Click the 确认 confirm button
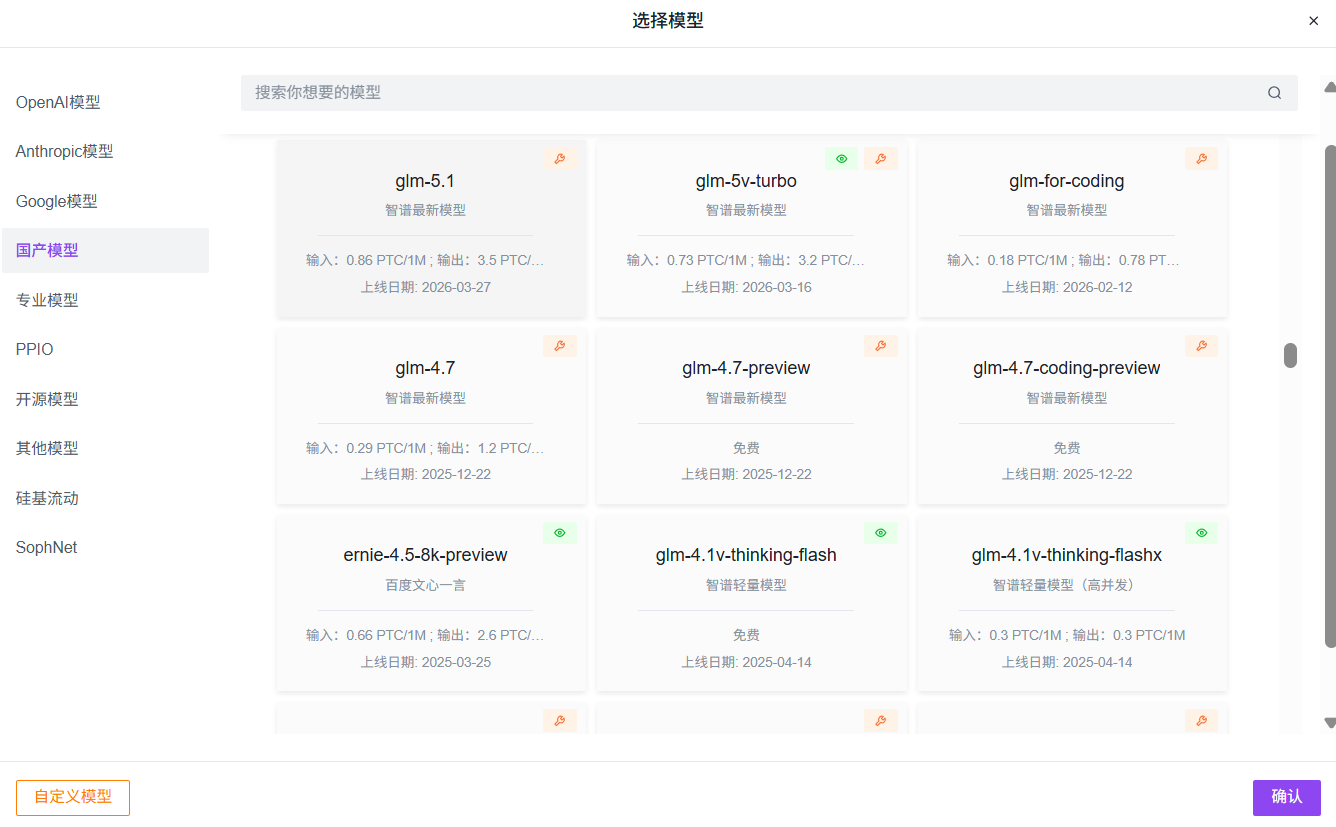 click(x=1287, y=797)
